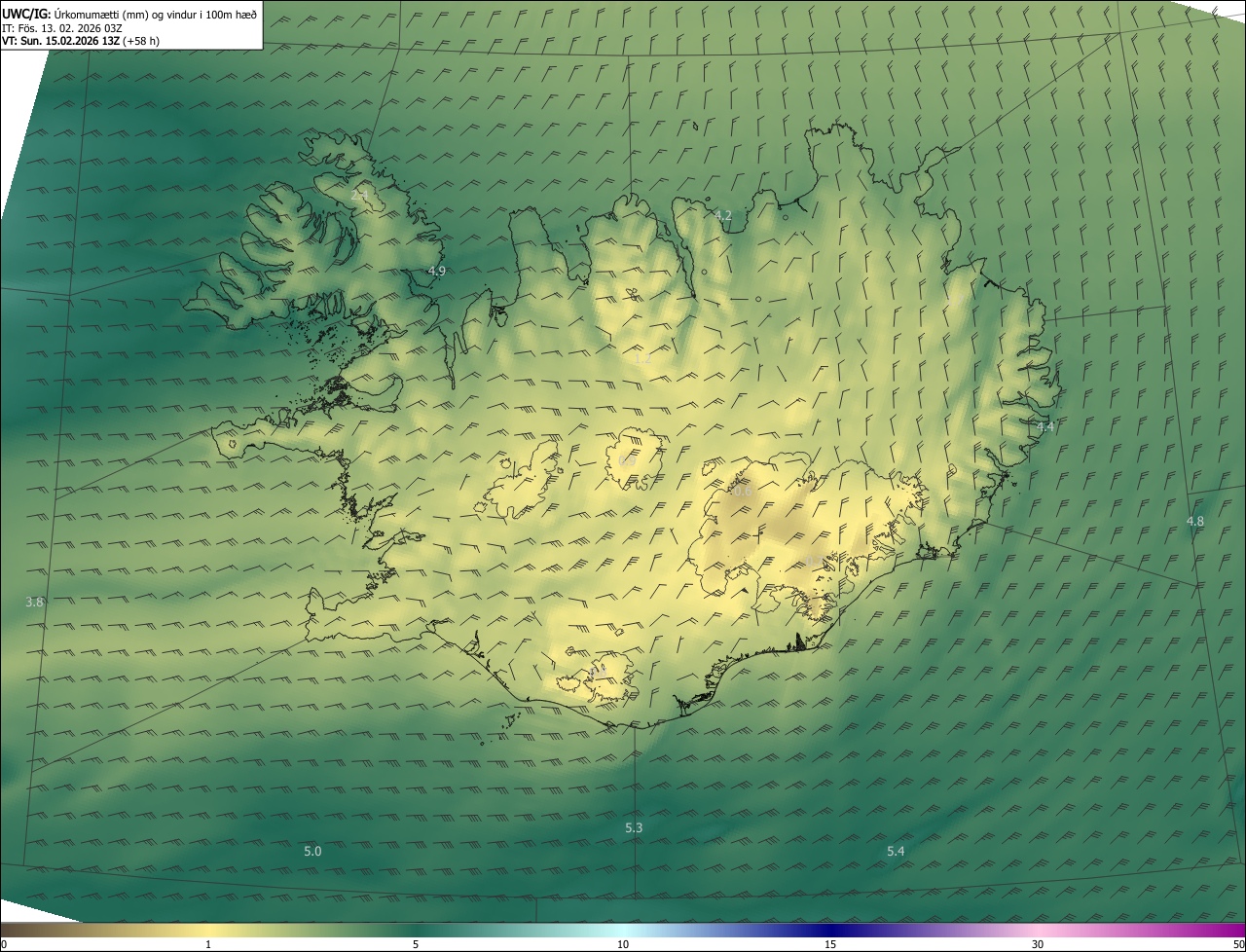The width and height of the screenshot is (1246, 952).
Task: Click the color scale tick labeled 50
Action: click(x=1238, y=944)
